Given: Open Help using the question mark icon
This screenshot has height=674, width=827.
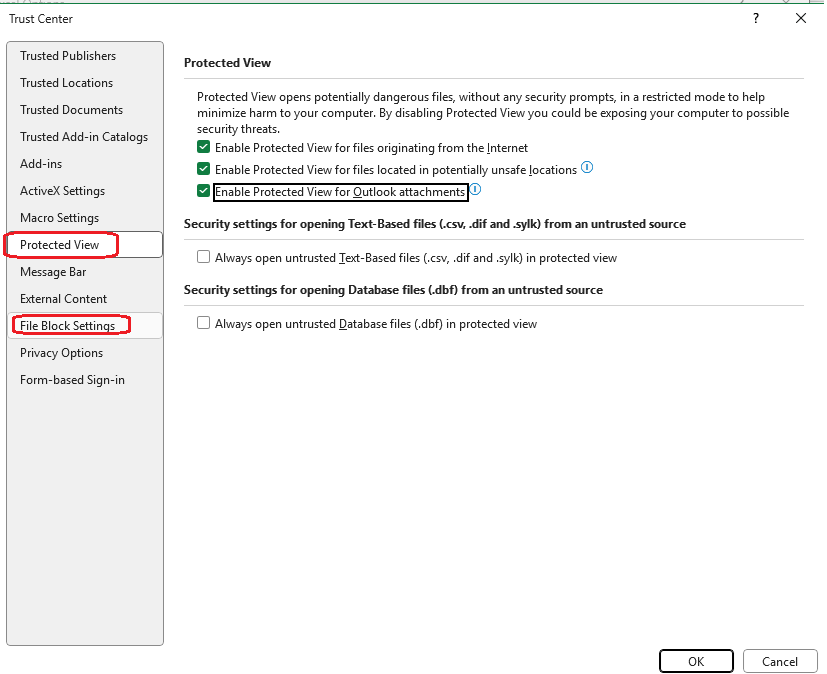Looking at the screenshot, I should click(755, 18).
